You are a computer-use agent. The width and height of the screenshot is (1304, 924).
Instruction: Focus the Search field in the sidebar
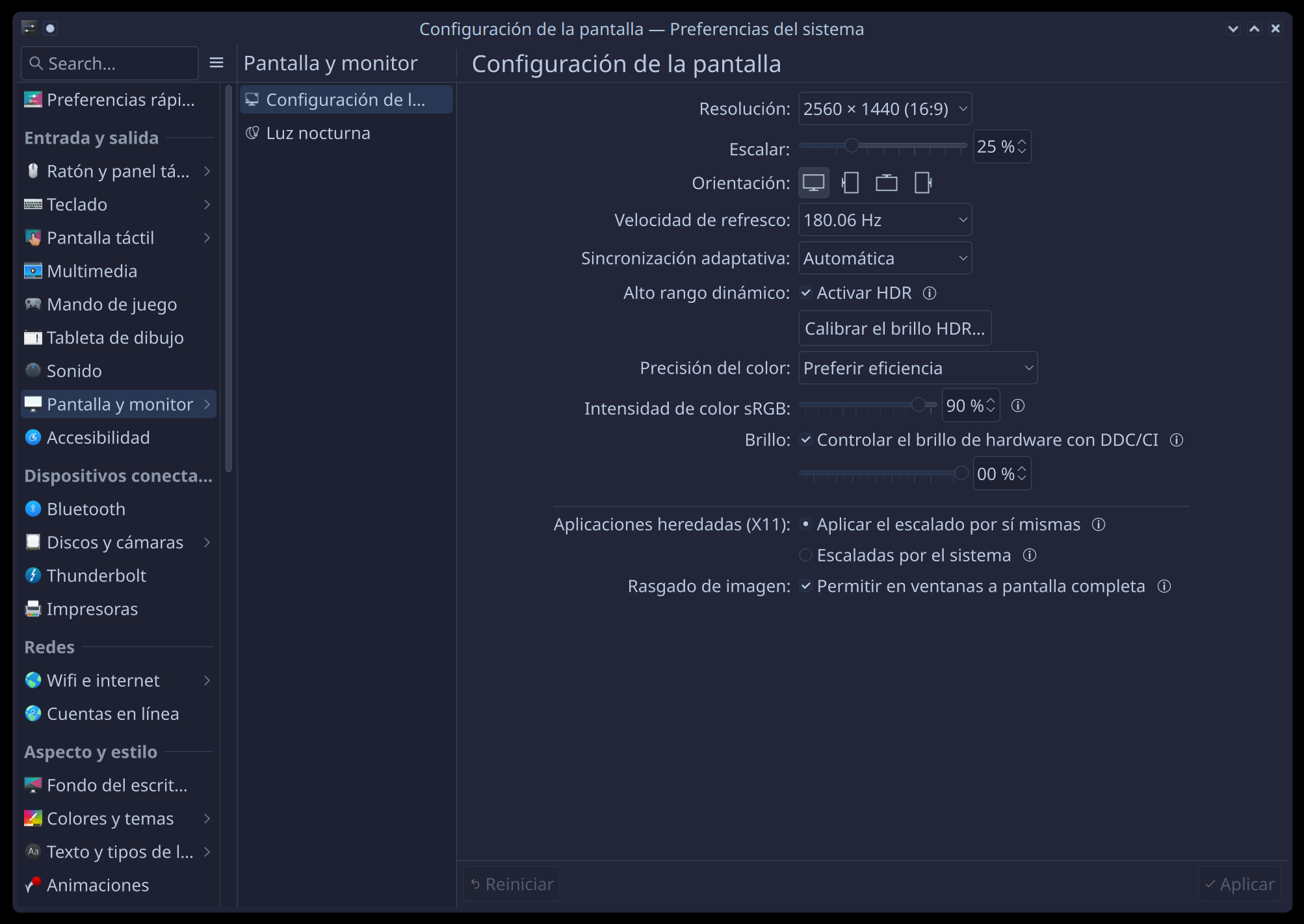(x=110, y=63)
